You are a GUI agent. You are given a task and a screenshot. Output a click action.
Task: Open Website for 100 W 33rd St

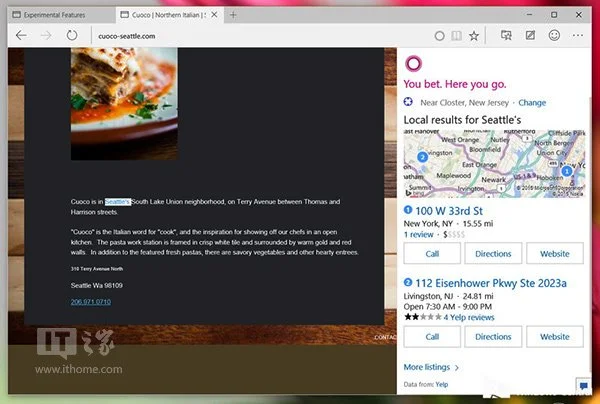pos(554,254)
